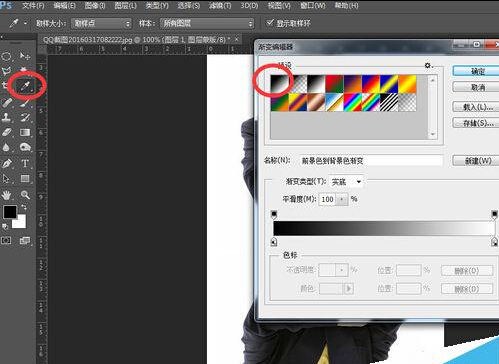Select the copper gradient preset
The height and width of the screenshot is (364, 499).
coord(316,102)
